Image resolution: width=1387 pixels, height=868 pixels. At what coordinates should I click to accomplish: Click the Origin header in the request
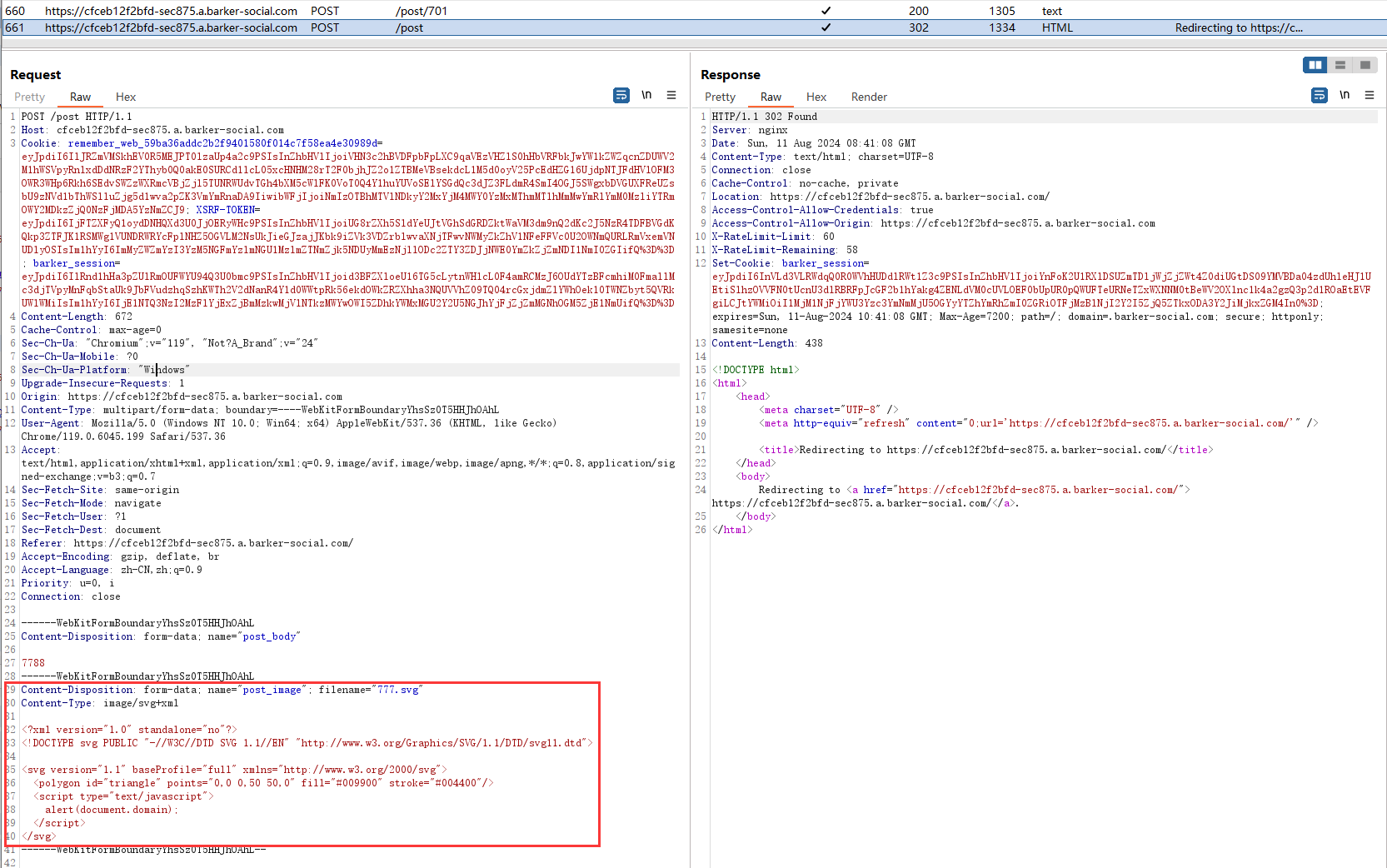pos(182,397)
